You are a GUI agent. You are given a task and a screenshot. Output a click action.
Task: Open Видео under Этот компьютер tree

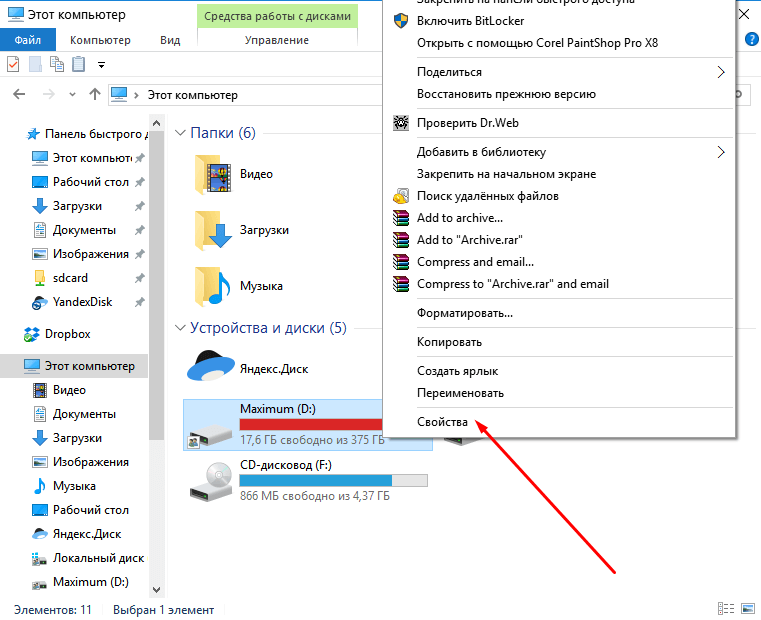(59, 390)
